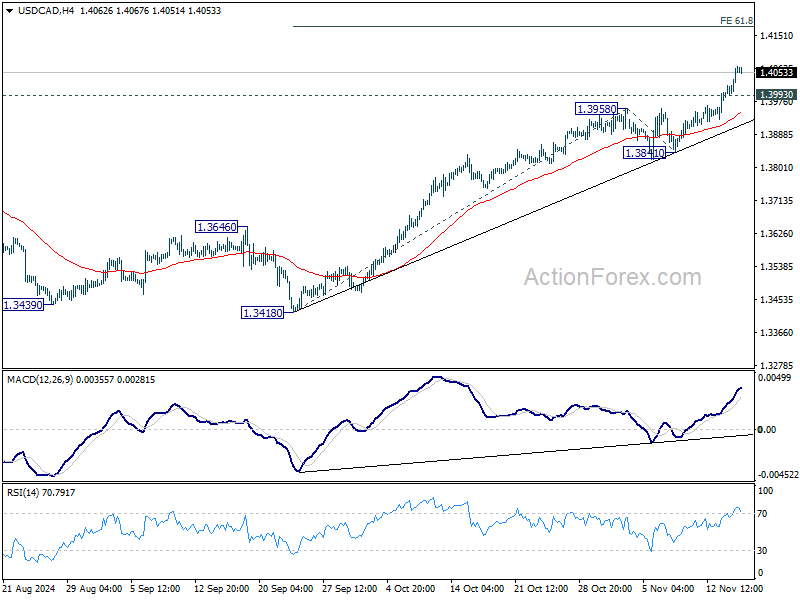Select the 1.37135 price axis value
The image size is (800, 600).
click(777, 201)
